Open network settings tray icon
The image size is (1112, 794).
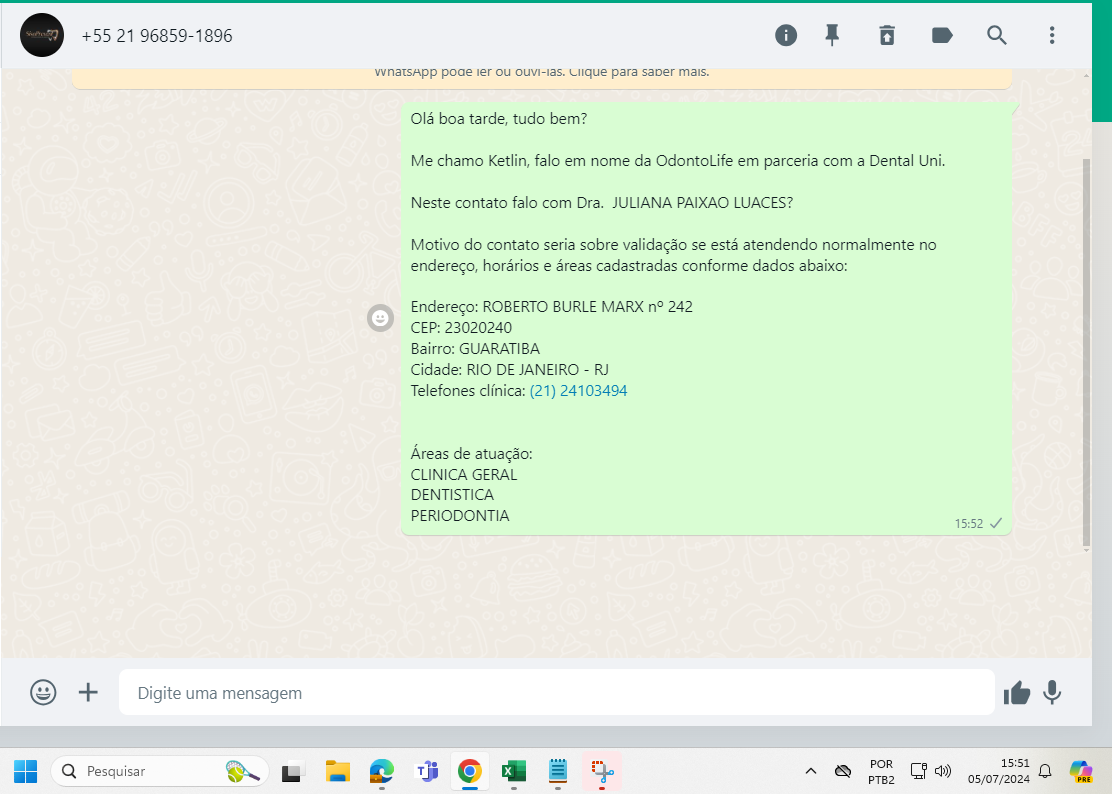pyautogui.click(x=919, y=771)
